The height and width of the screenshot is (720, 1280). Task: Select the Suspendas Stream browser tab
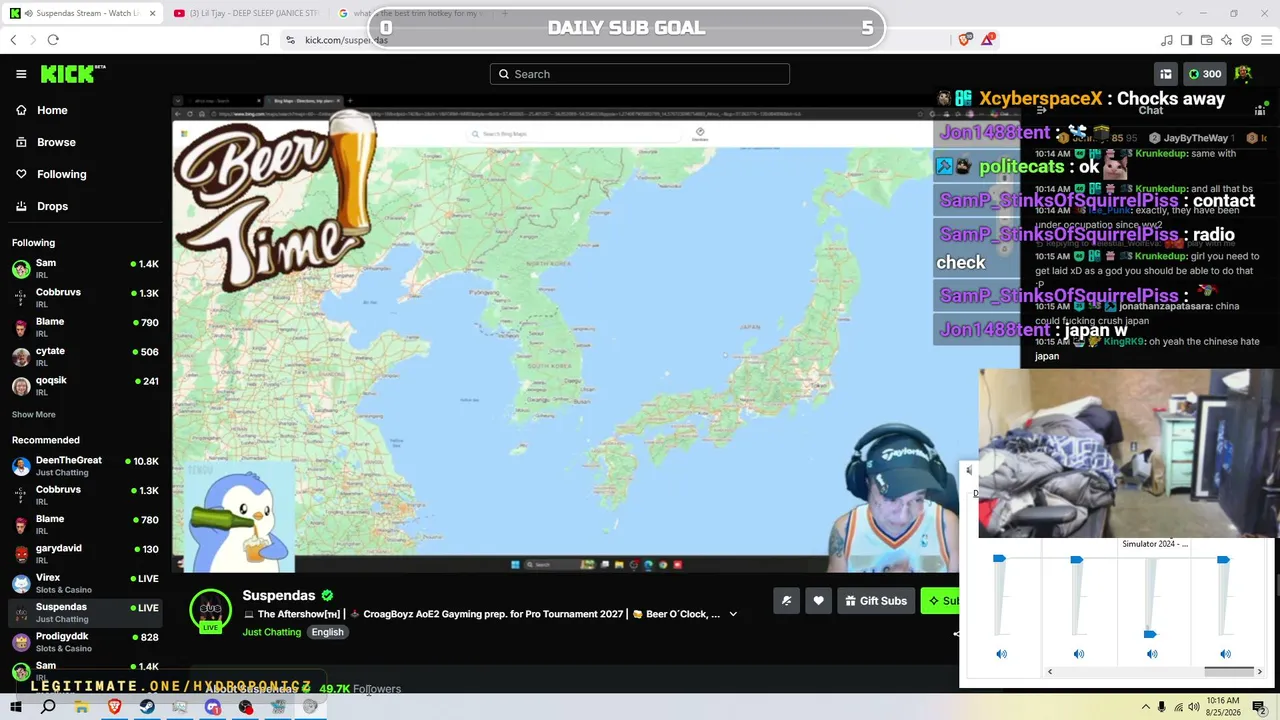[82, 13]
